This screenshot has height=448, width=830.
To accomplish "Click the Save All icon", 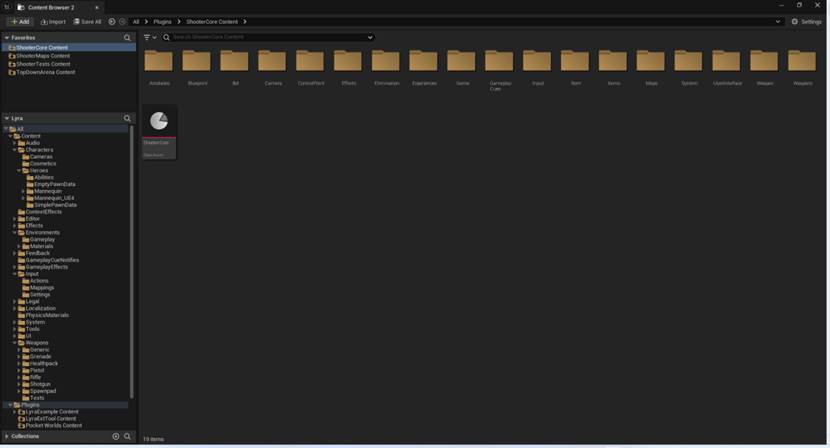I will pos(77,21).
